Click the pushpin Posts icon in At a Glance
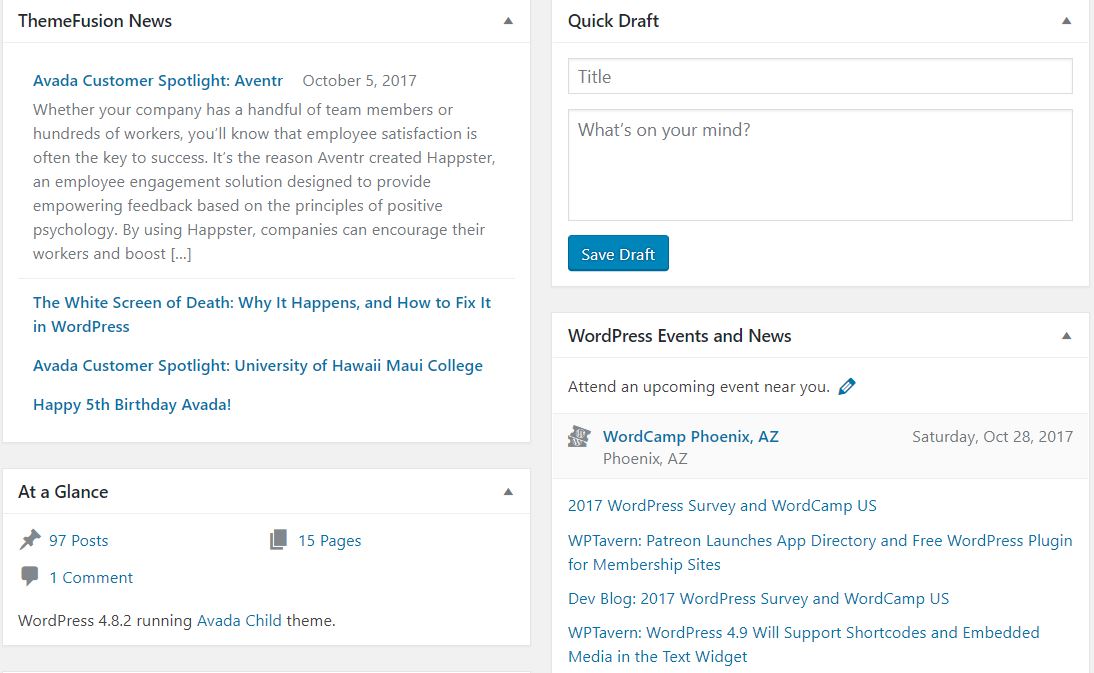This screenshot has width=1094, height=673. [31, 539]
